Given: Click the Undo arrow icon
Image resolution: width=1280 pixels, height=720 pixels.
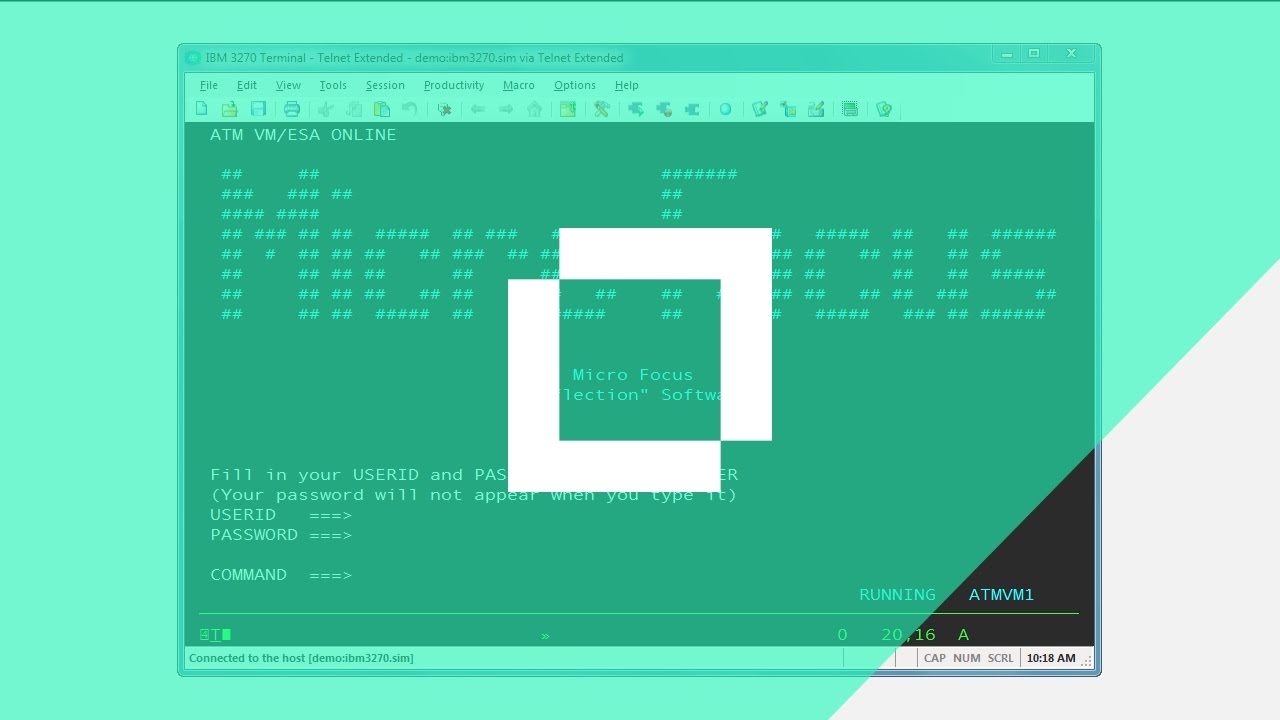Looking at the screenshot, I should pyautogui.click(x=410, y=109).
